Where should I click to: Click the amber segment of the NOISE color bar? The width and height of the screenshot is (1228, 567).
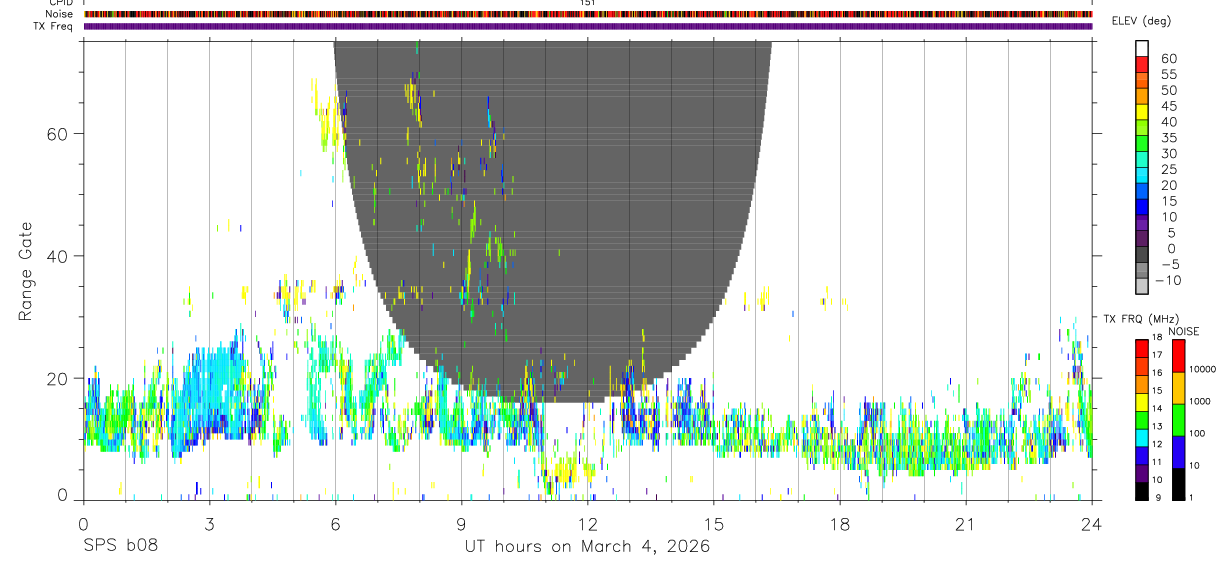[1178, 388]
